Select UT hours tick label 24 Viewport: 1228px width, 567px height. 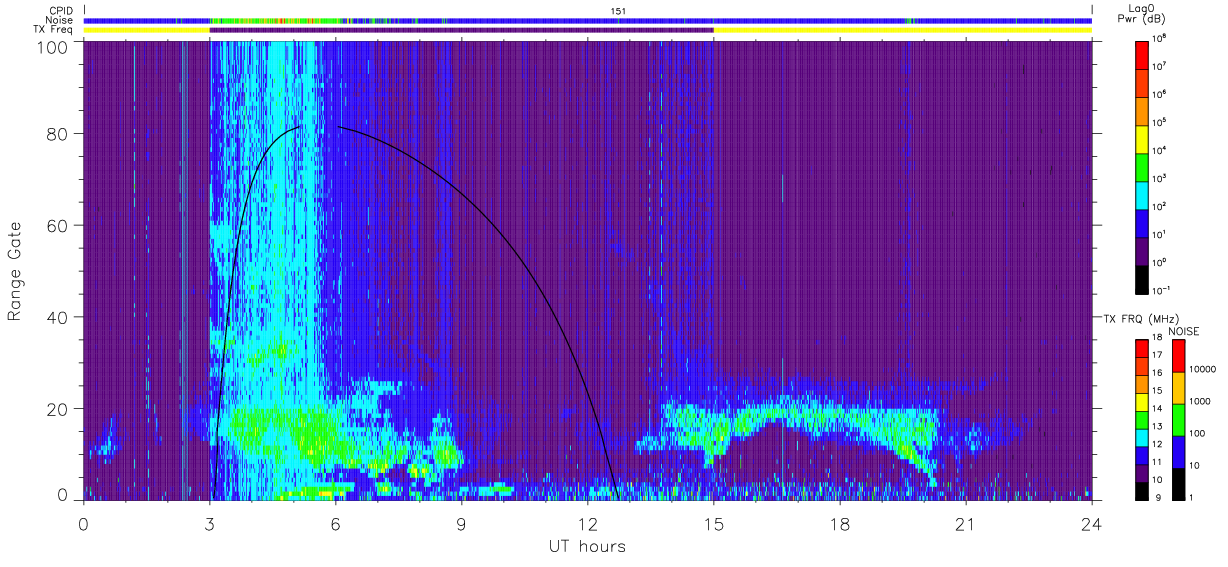(x=1091, y=524)
